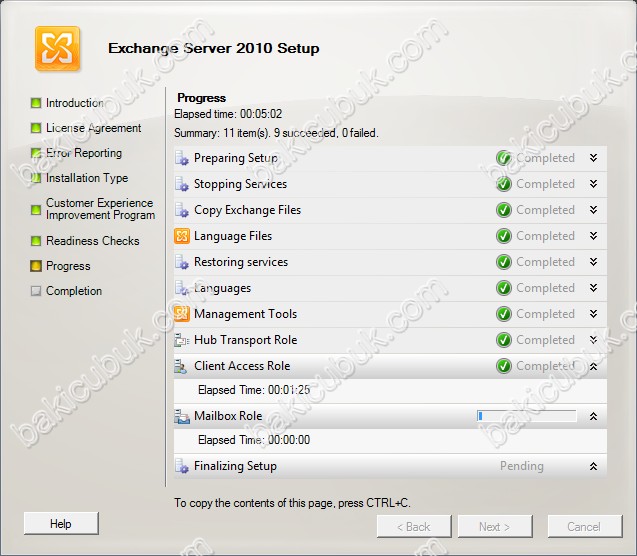Click the Management Tools orange icon
The width and height of the screenshot is (637, 556).
point(182,314)
